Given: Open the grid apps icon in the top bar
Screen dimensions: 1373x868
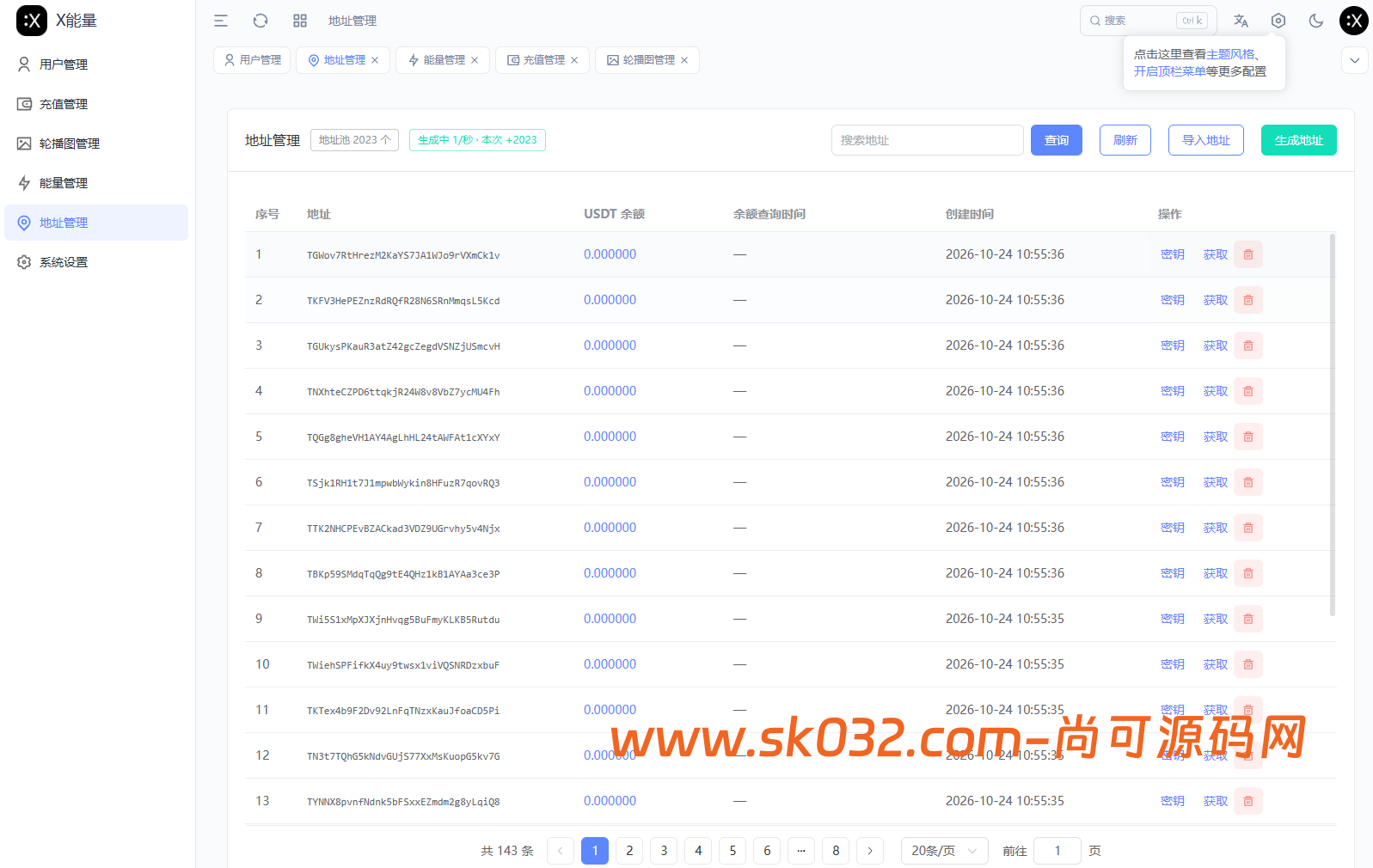Looking at the screenshot, I should click(x=300, y=21).
